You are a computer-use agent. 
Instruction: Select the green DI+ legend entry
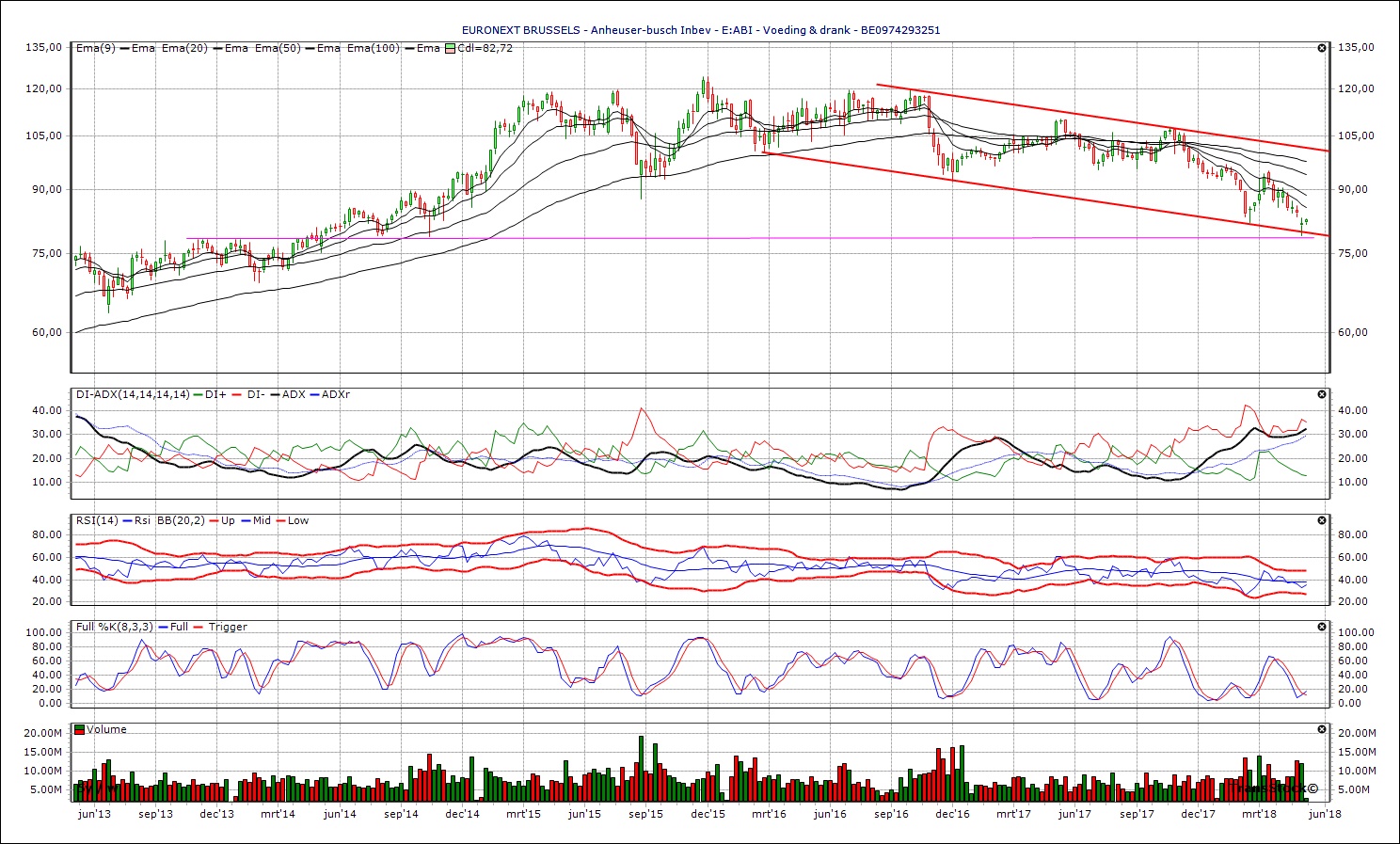pyautogui.click(x=209, y=394)
